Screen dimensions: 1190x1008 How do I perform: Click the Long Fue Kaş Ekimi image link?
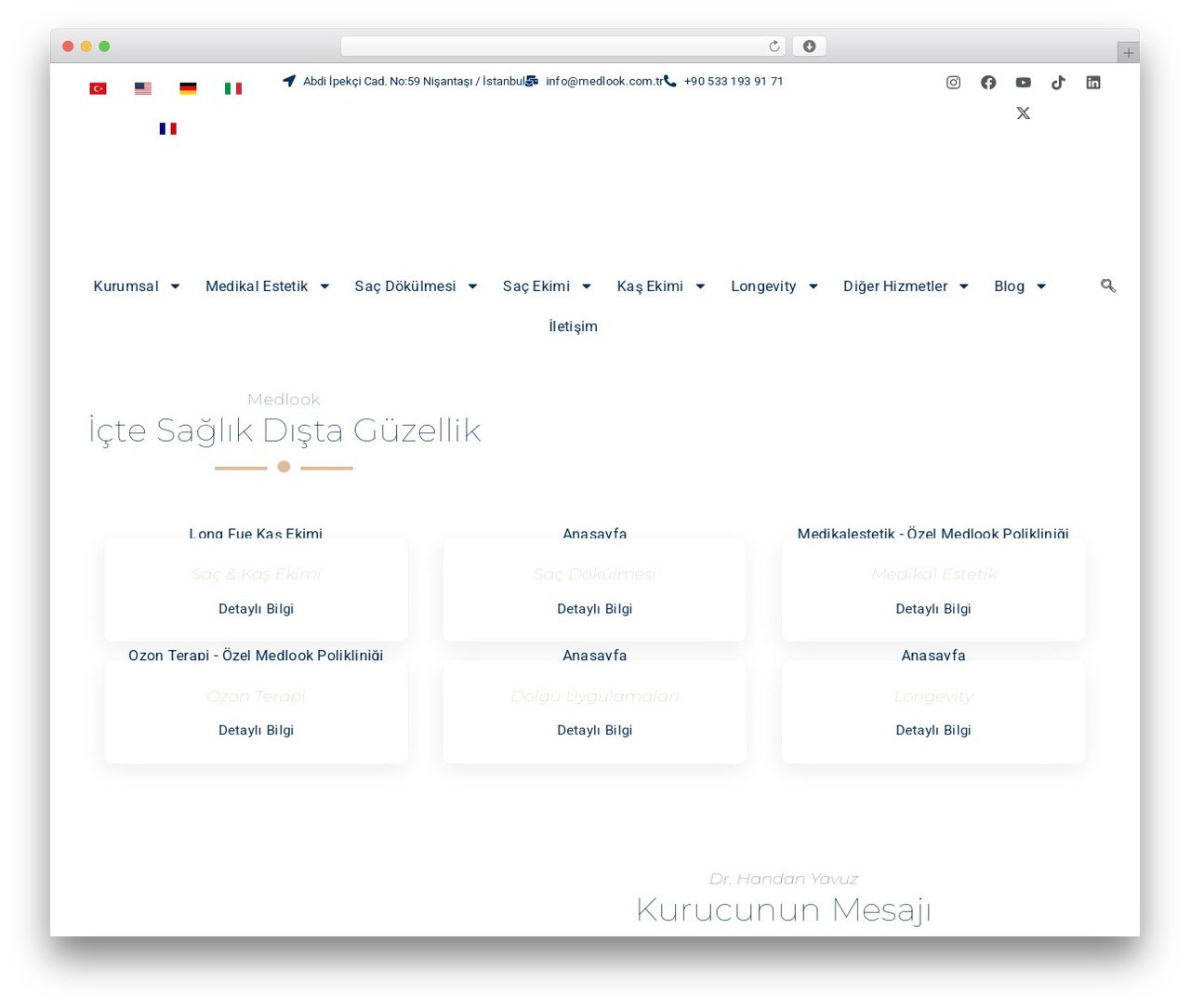(x=256, y=534)
